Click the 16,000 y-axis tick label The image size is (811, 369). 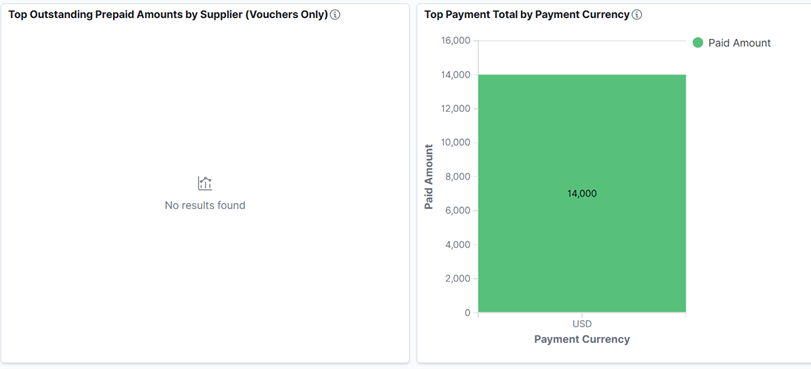tap(456, 41)
